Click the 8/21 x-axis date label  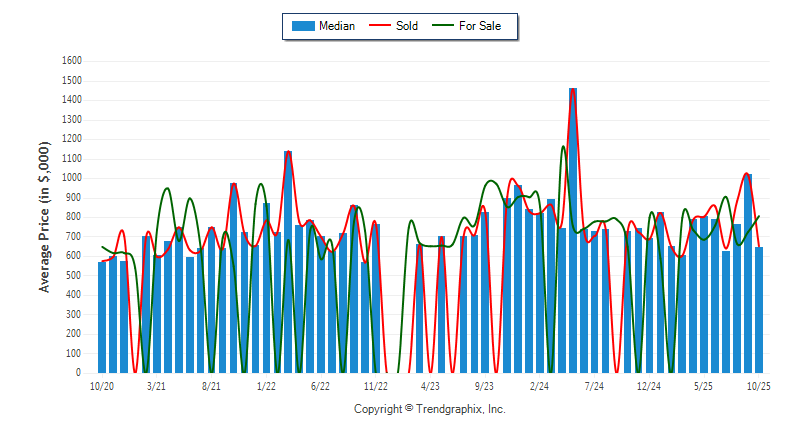[212, 386]
